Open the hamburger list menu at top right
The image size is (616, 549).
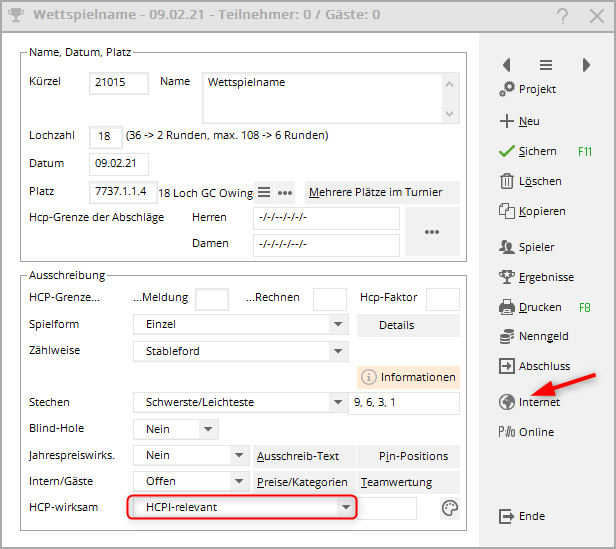[x=546, y=65]
